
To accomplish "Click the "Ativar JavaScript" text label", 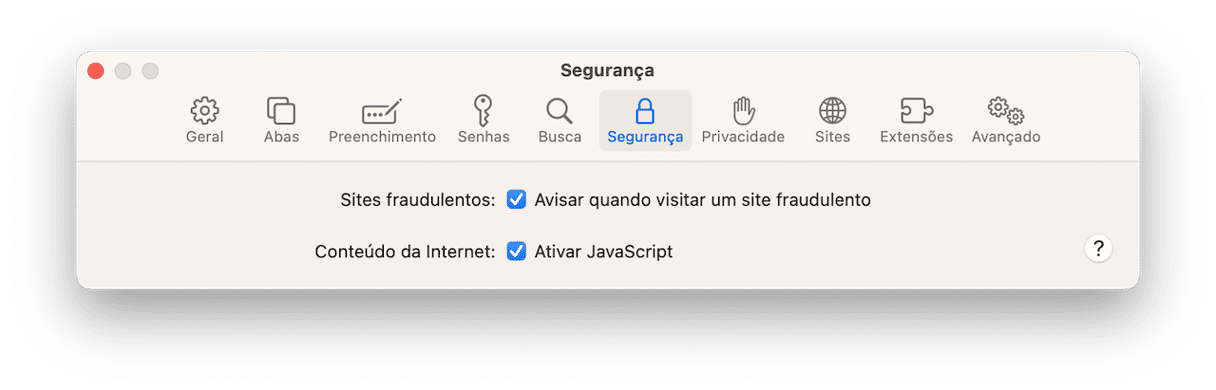I will 603,252.
